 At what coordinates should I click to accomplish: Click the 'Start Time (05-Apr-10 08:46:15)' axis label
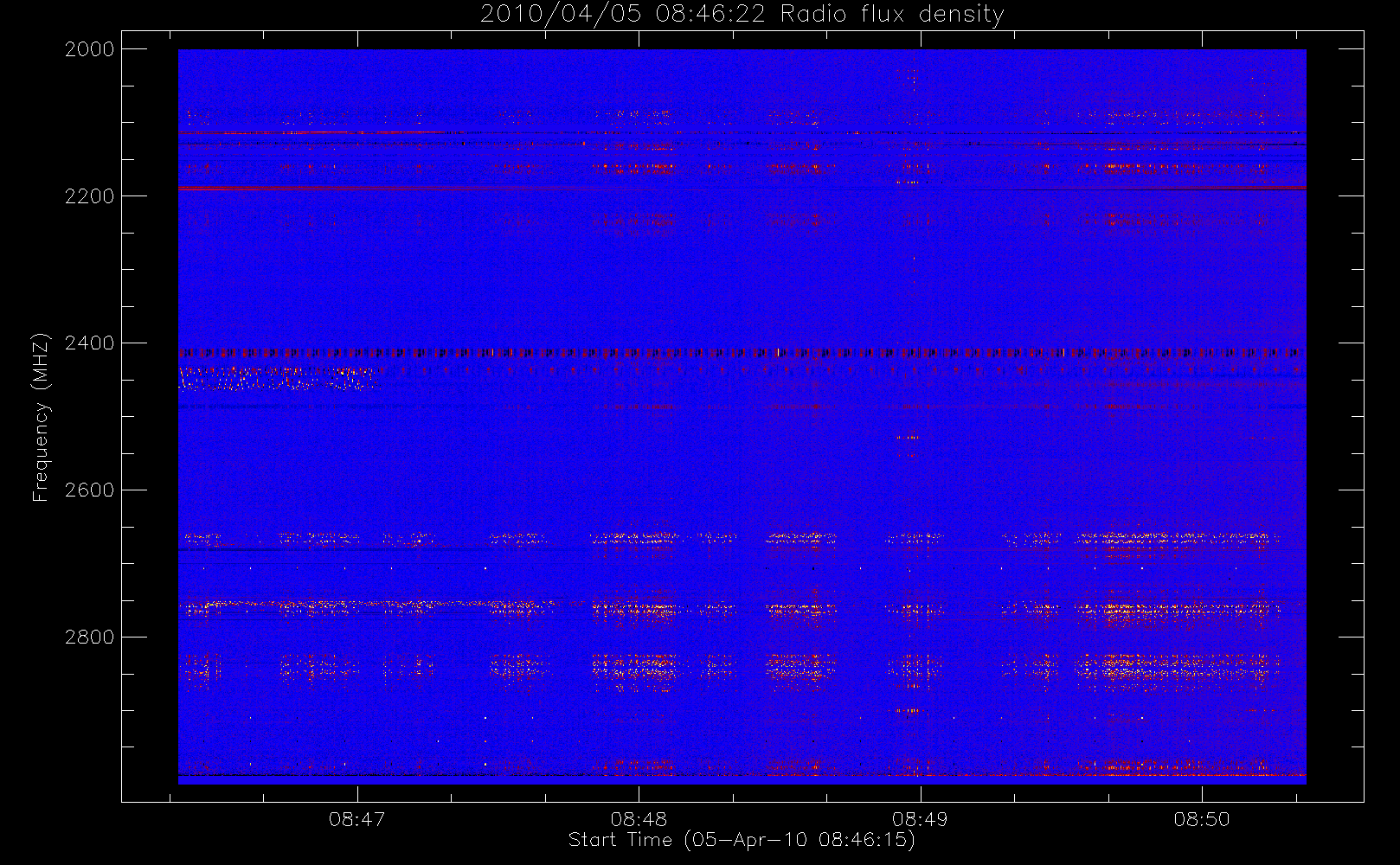(x=742, y=840)
